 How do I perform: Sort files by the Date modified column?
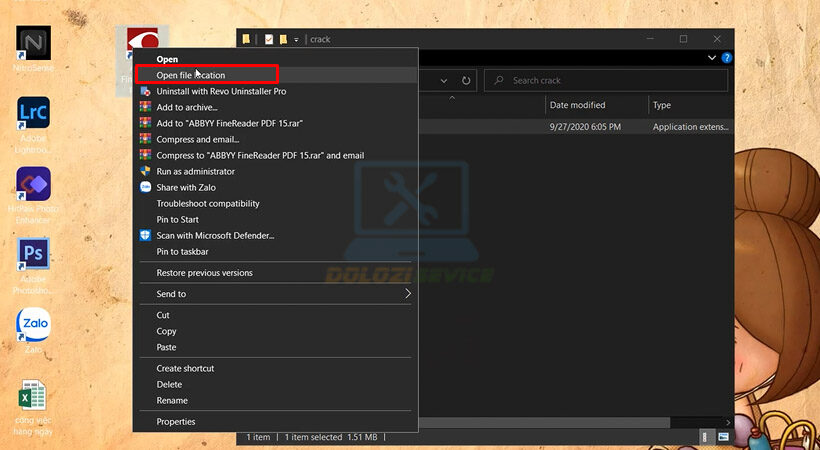pyautogui.click(x=577, y=105)
